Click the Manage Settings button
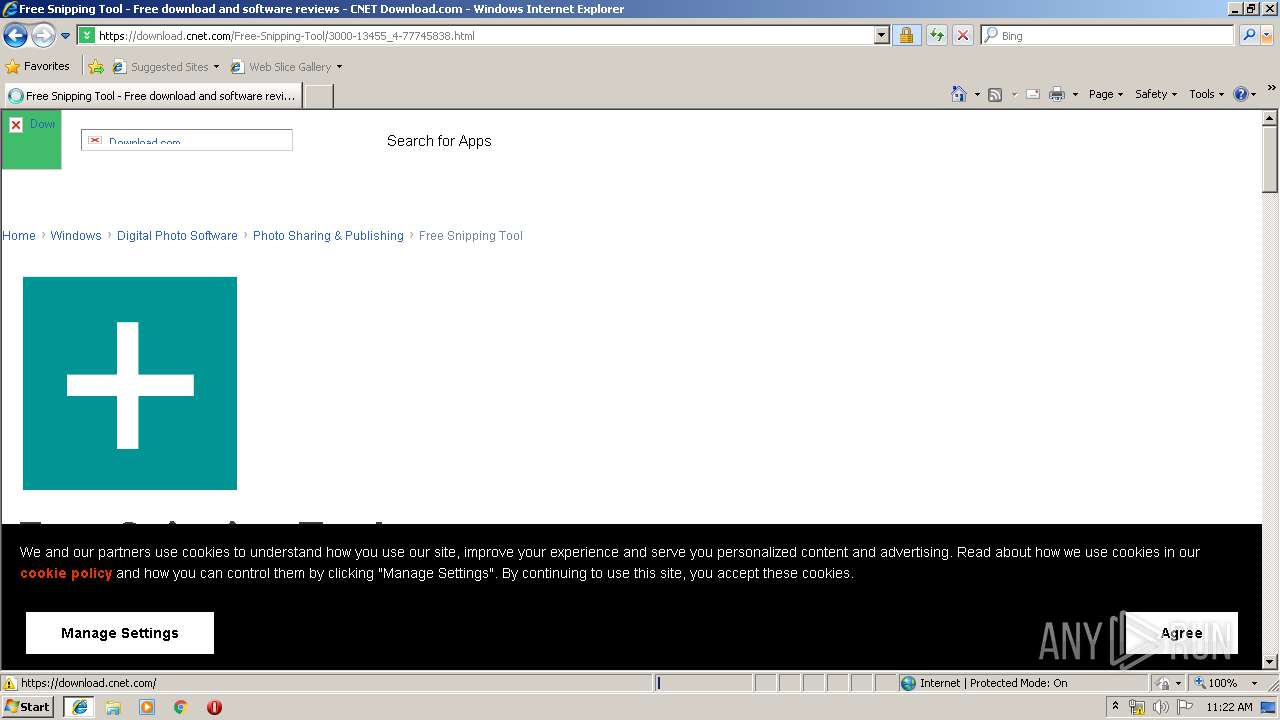Screen dimensions: 1280x720 click(x=120, y=633)
